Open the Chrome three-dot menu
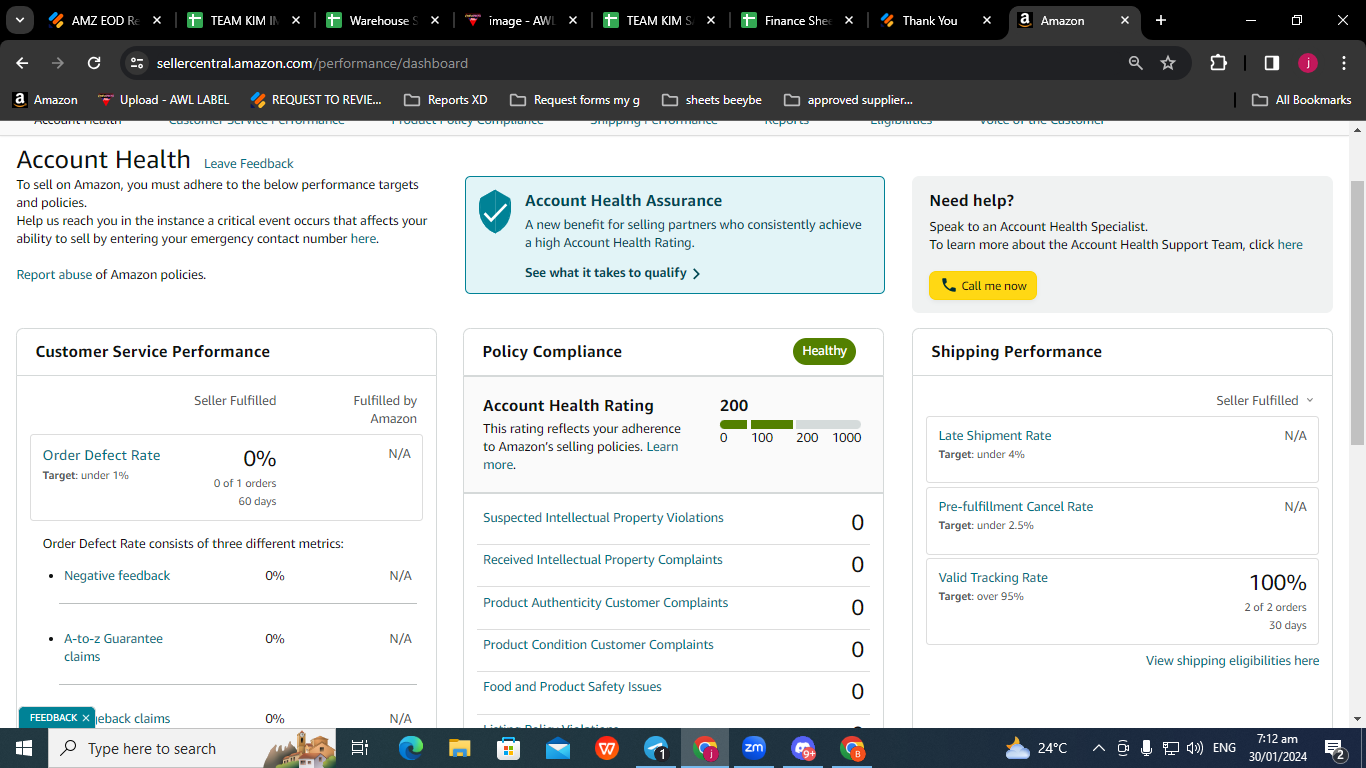Screen dimensions: 1366x768 [1343, 63]
